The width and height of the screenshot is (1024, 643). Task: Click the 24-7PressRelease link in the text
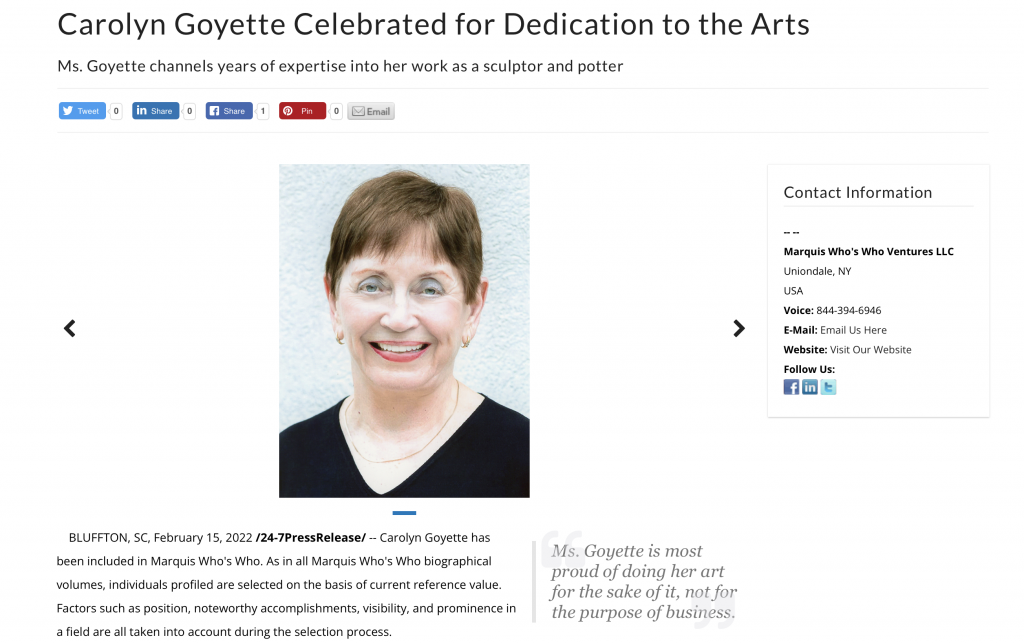[x=311, y=538]
